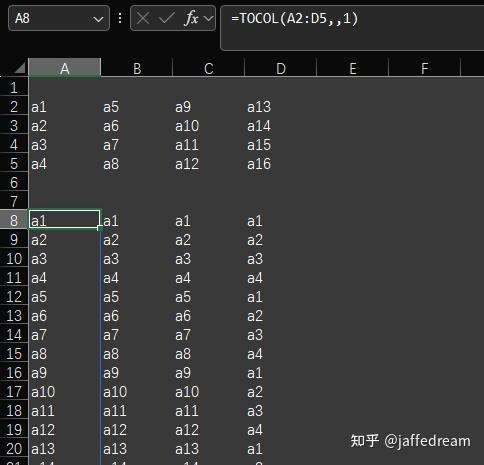This screenshot has height=465, width=484.
Task: Open Insert Function via the fx icon
Action: [191, 18]
